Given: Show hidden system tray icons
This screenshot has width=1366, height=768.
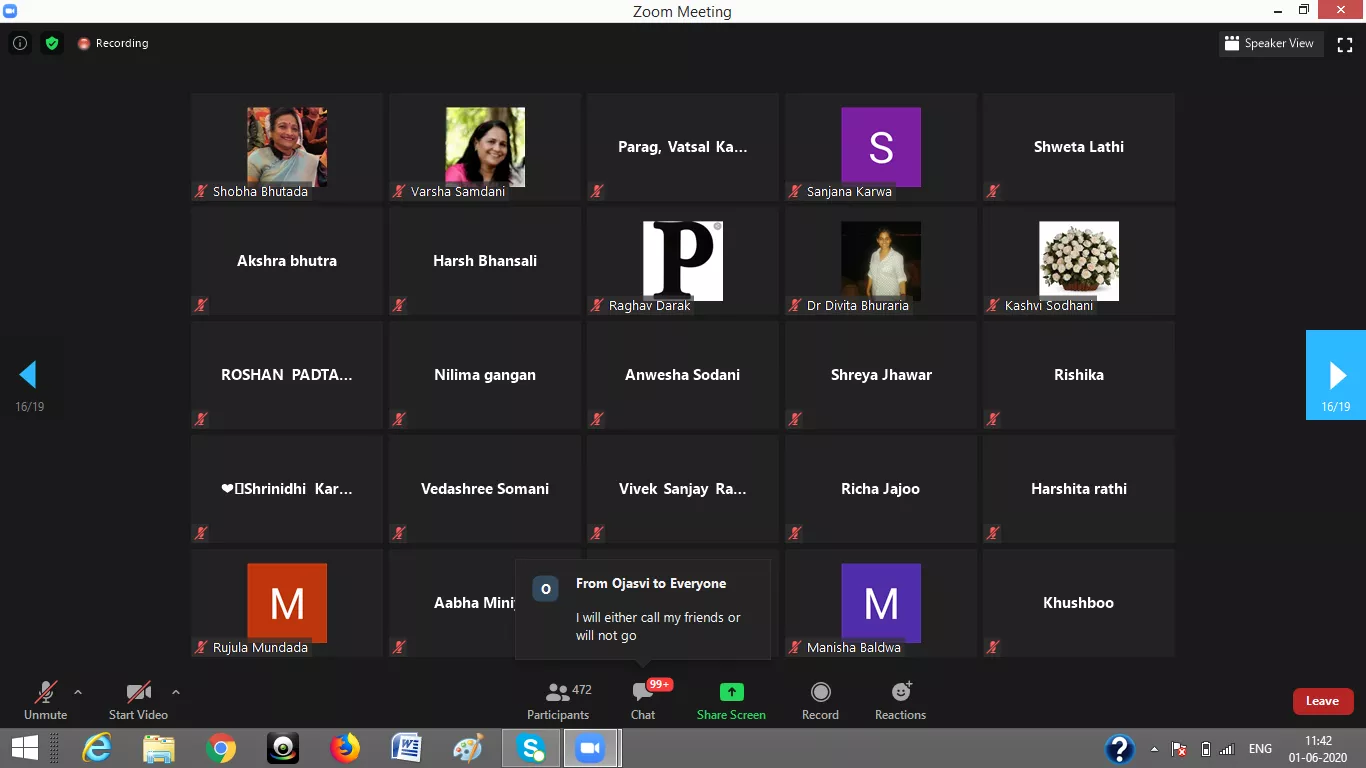Looking at the screenshot, I should tap(1155, 748).
